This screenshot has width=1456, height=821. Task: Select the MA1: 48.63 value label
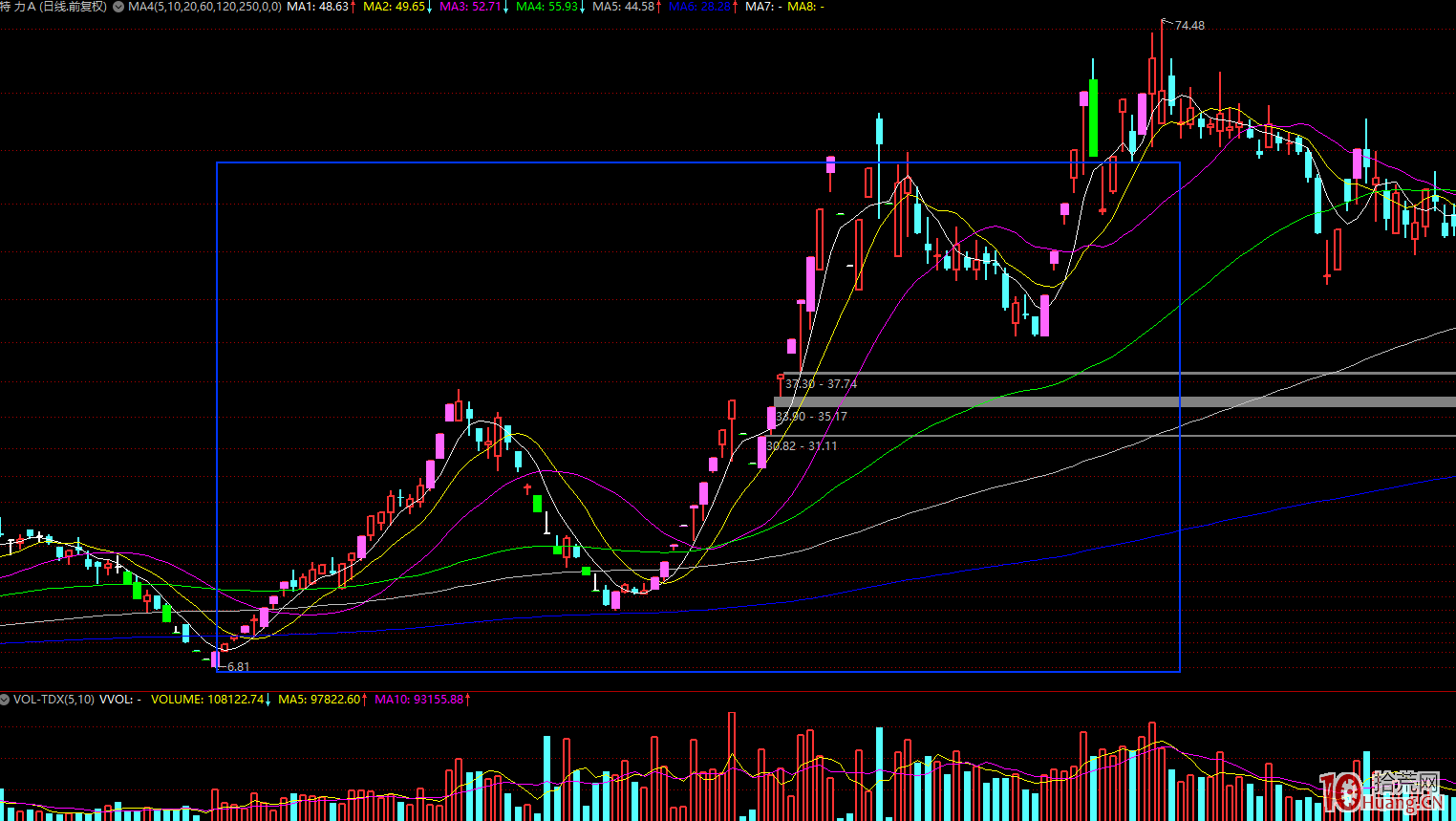319,7
